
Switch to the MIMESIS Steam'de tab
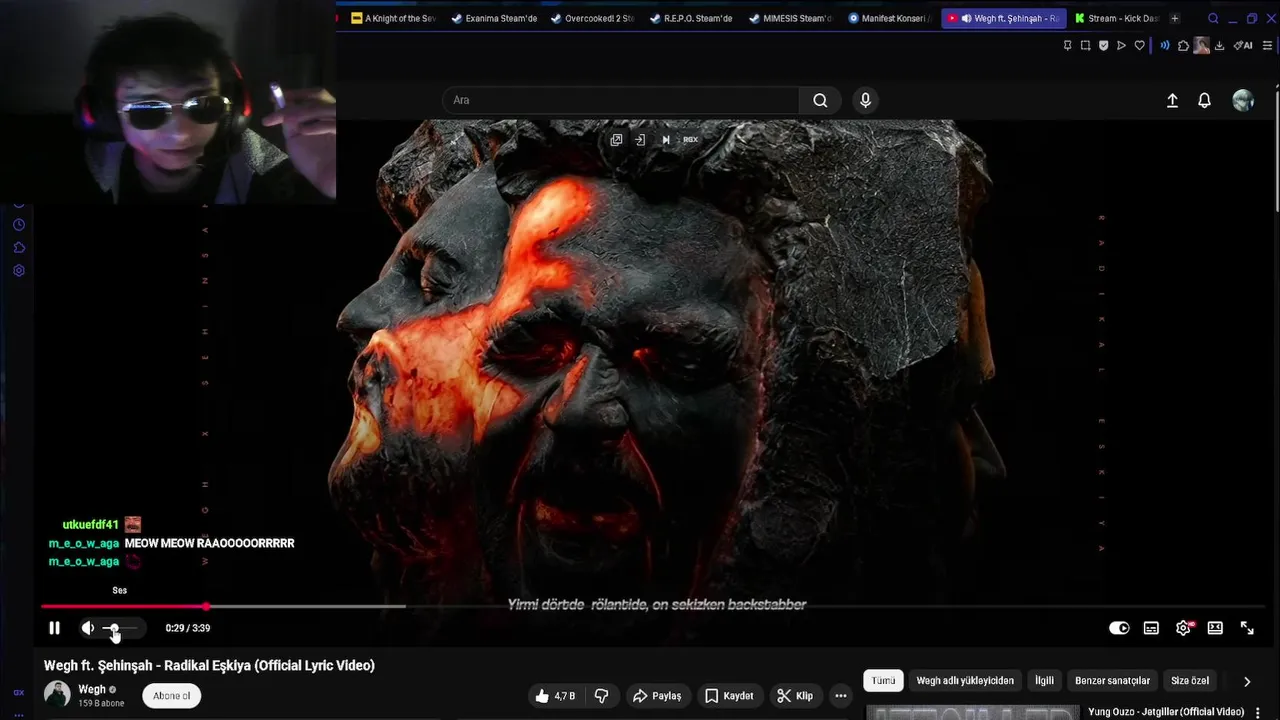790,18
